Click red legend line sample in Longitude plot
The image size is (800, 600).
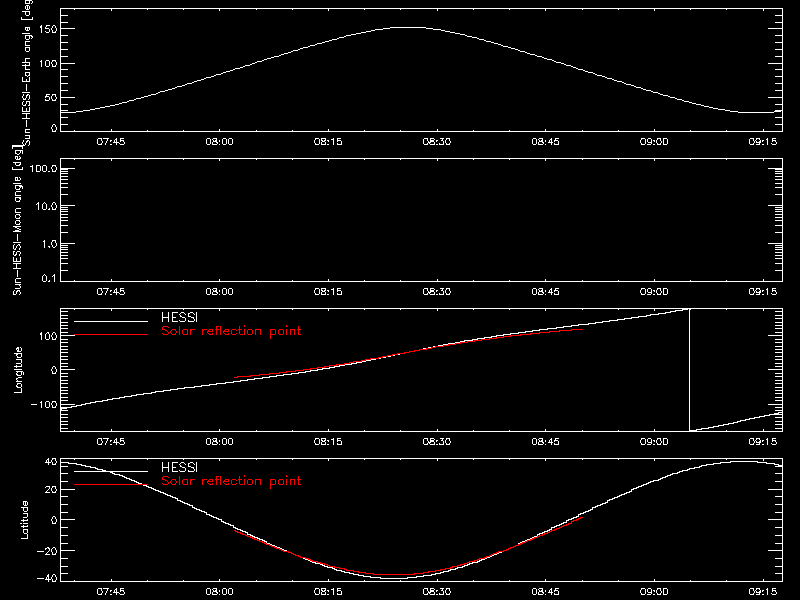coord(111,335)
